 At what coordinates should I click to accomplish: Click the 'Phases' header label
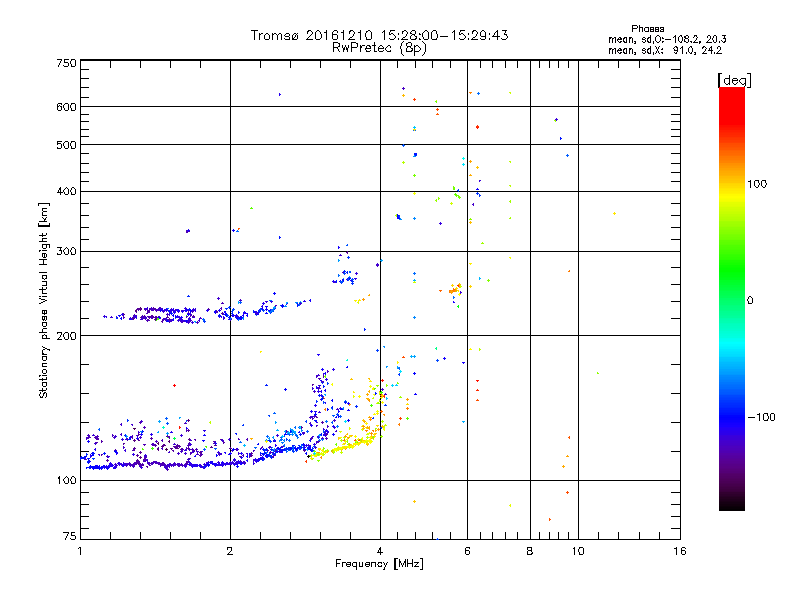click(x=647, y=29)
